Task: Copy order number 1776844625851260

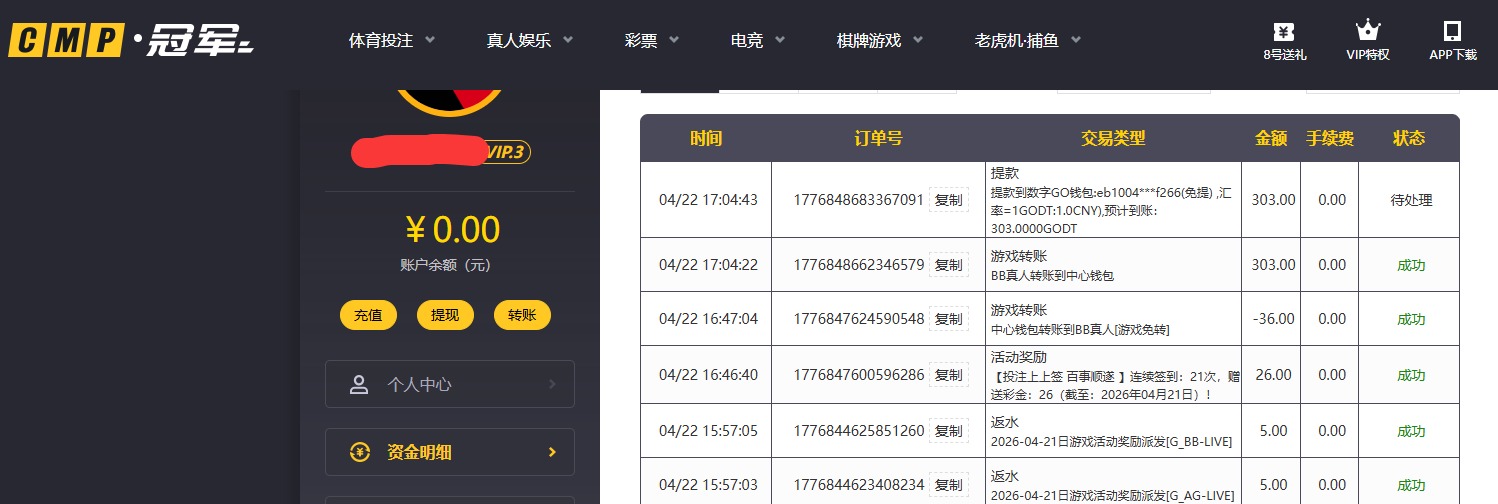Action: click(x=948, y=431)
